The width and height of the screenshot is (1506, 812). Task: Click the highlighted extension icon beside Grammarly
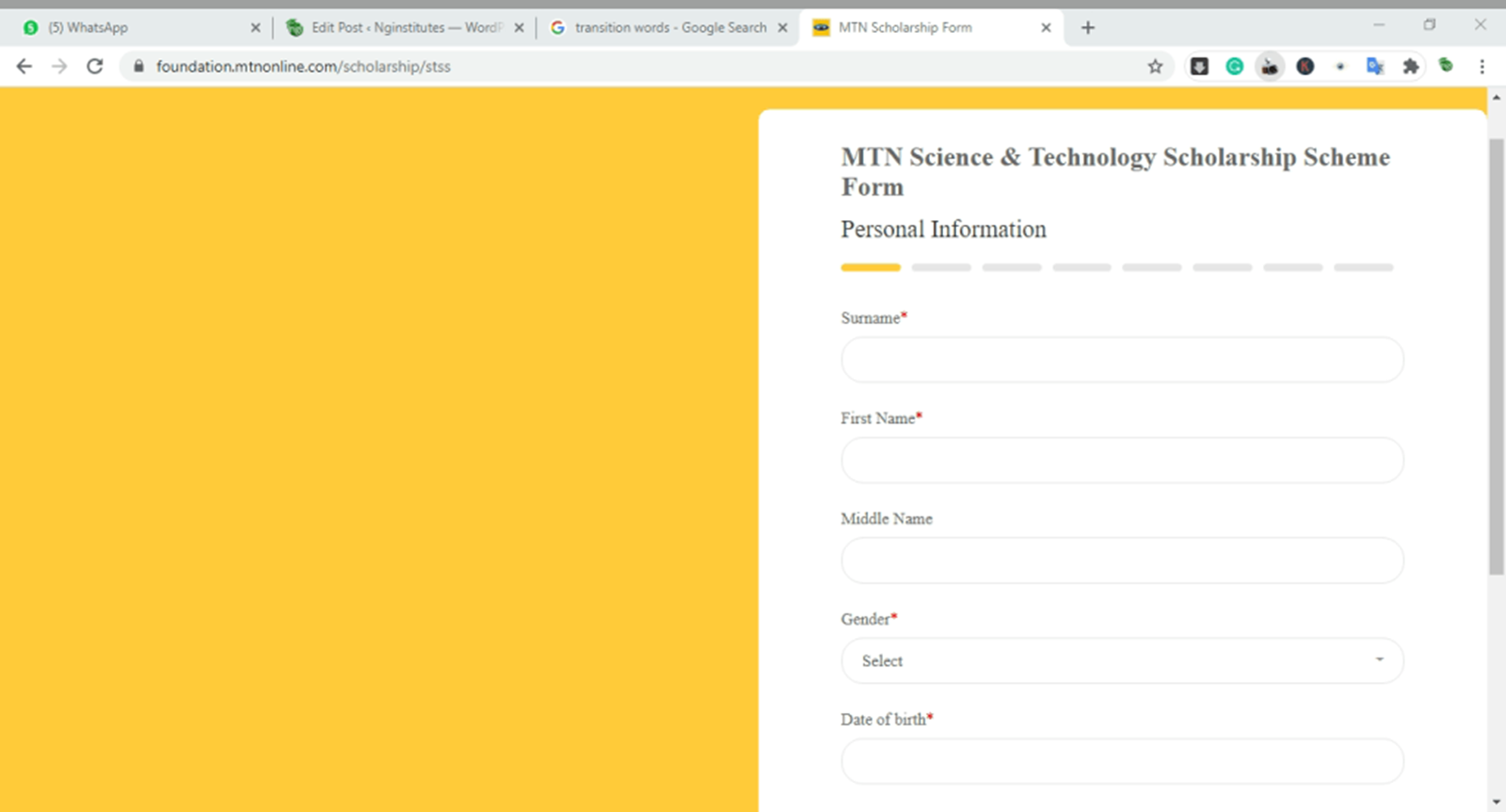[x=1270, y=66]
